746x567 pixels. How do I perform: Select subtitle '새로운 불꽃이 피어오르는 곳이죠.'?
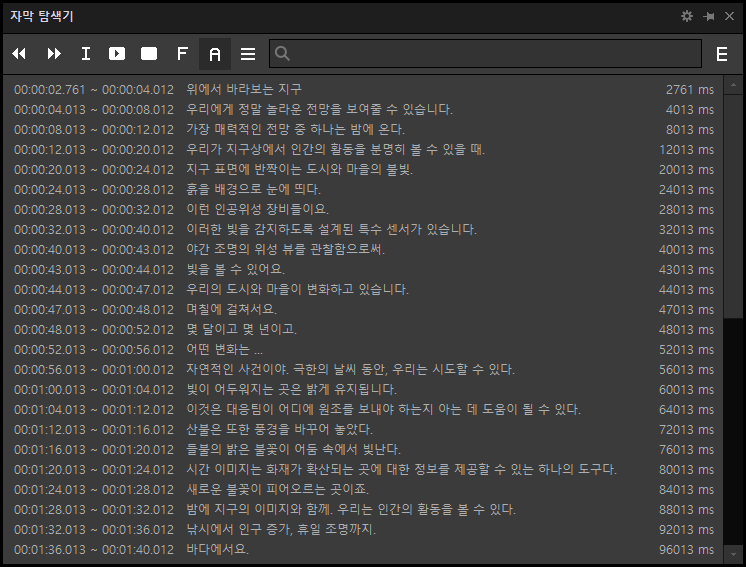point(277,489)
